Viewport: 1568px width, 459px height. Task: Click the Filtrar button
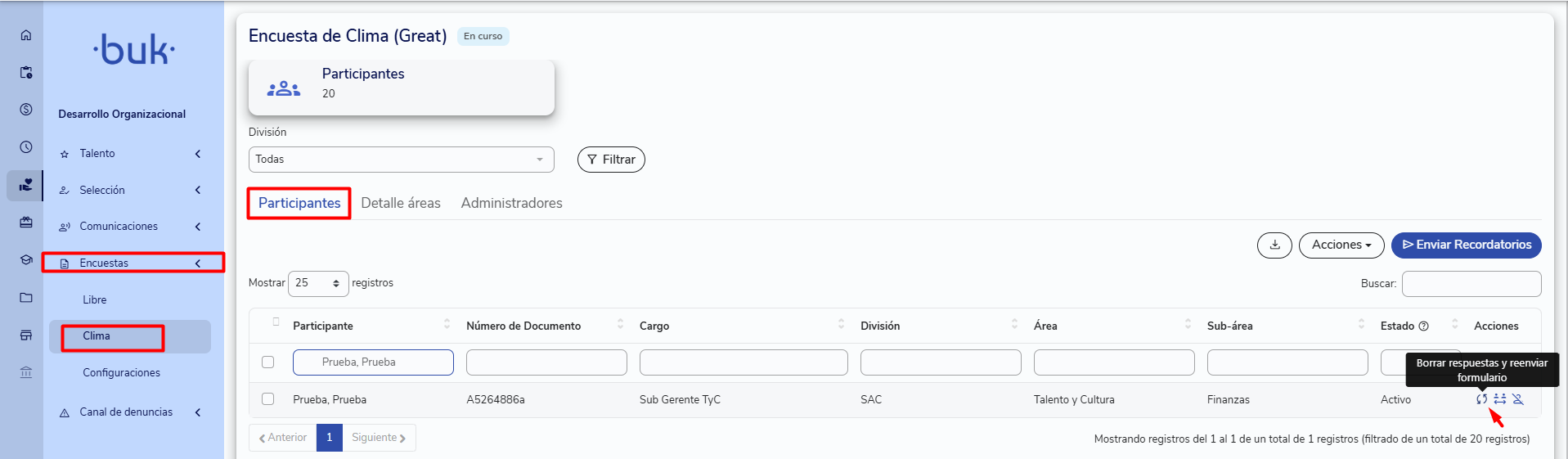click(611, 160)
